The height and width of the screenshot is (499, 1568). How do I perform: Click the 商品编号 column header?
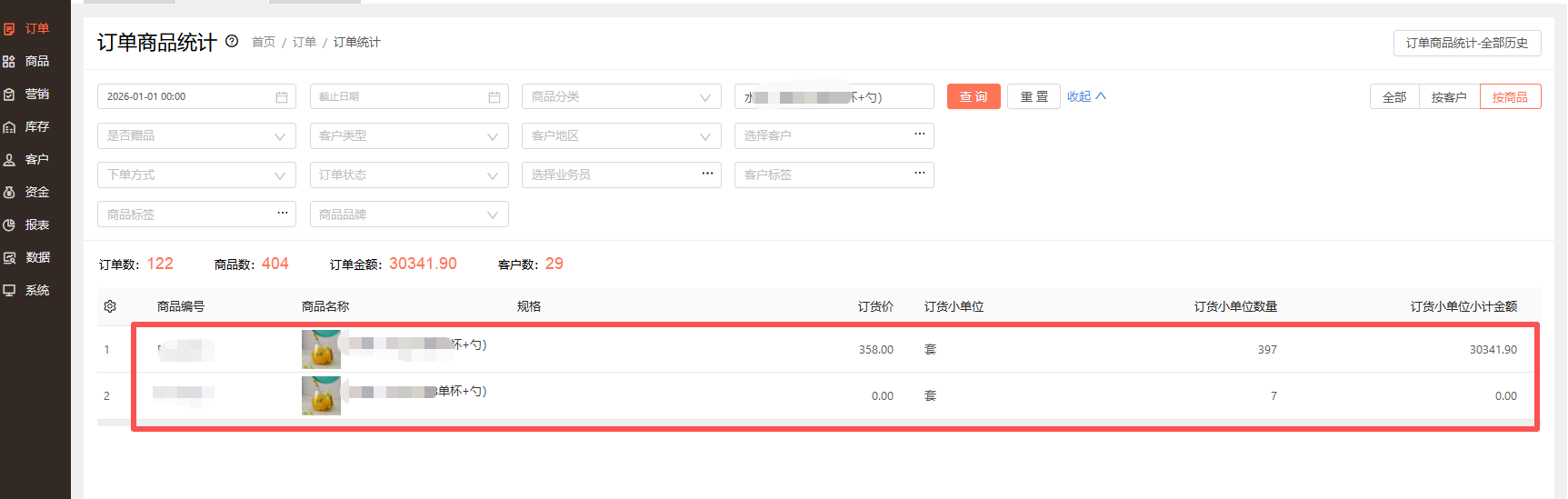pyautogui.click(x=181, y=306)
